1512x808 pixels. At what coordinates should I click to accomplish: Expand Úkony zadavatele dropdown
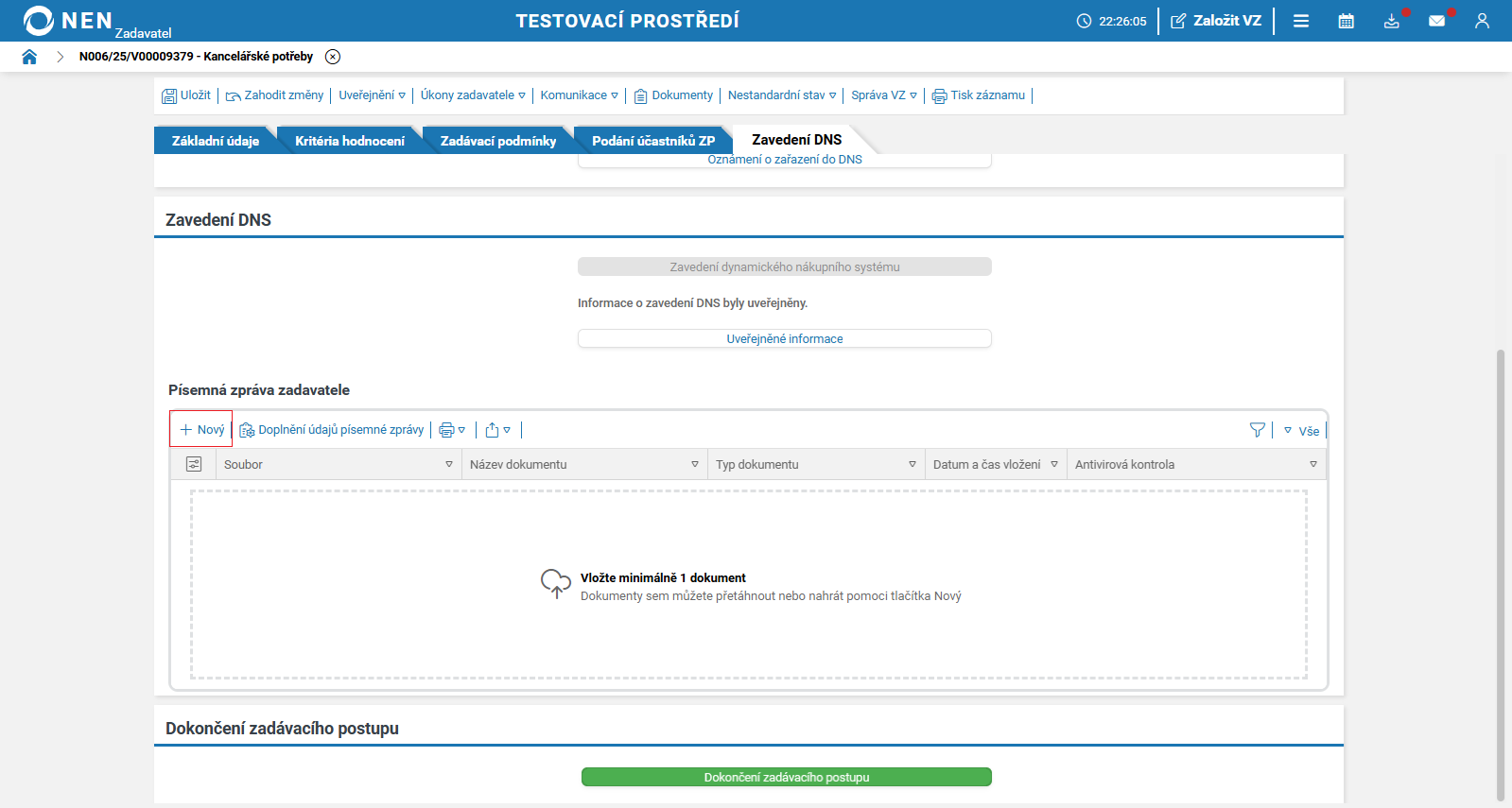(x=473, y=95)
